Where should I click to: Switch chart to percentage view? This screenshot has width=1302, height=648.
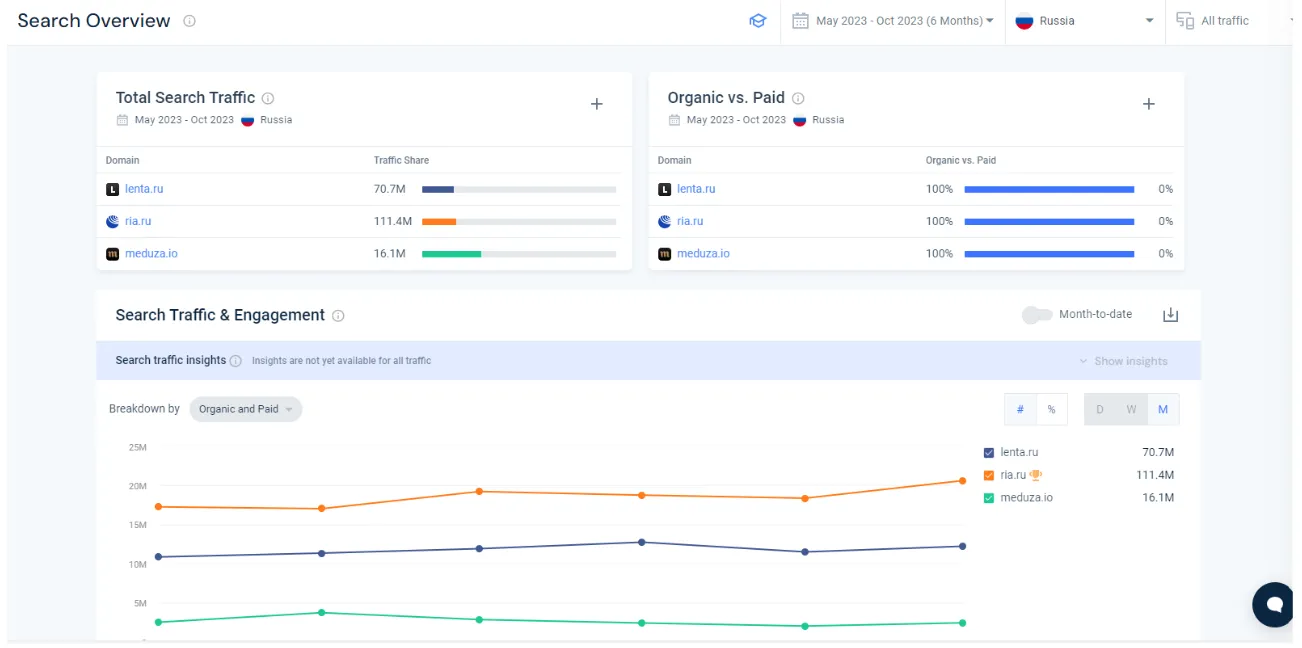pyautogui.click(x=1051, y=409)
